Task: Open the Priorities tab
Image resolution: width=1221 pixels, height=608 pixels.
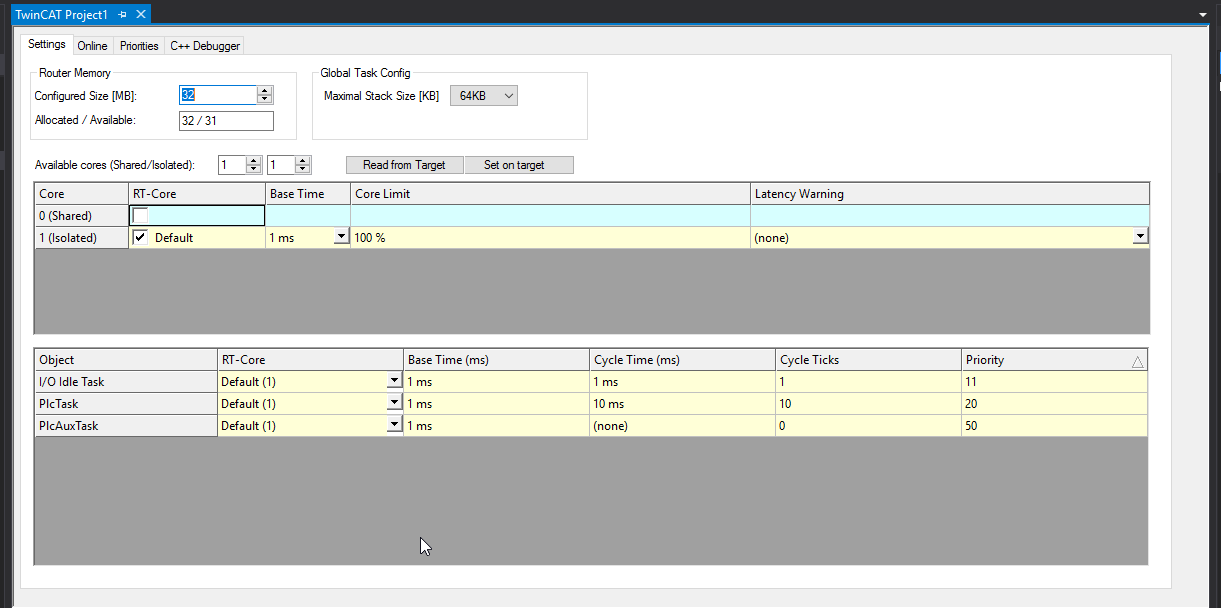Action: pos(139,46)
